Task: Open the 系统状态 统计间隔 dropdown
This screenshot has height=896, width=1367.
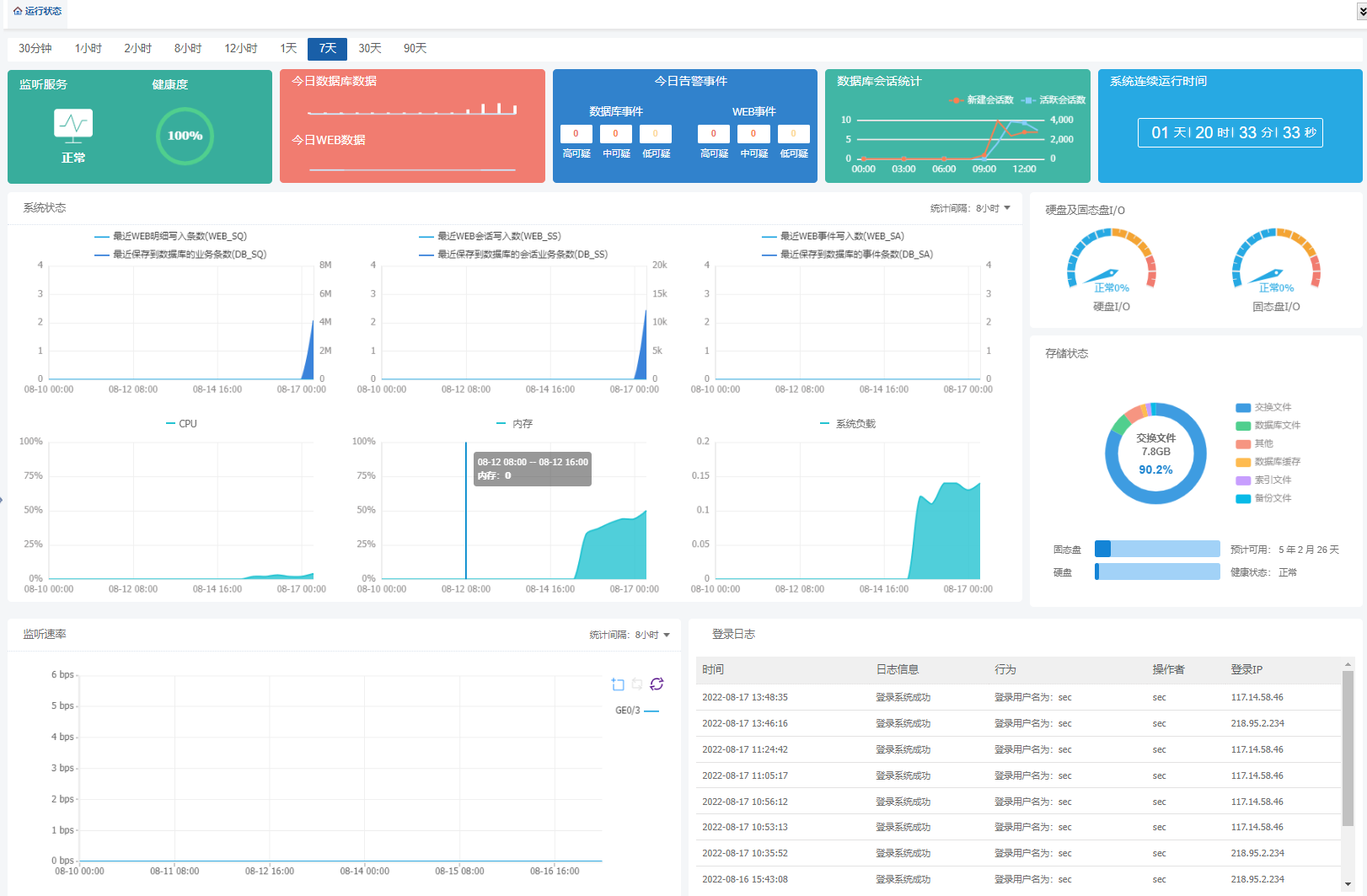Action: tap(970, 208)
